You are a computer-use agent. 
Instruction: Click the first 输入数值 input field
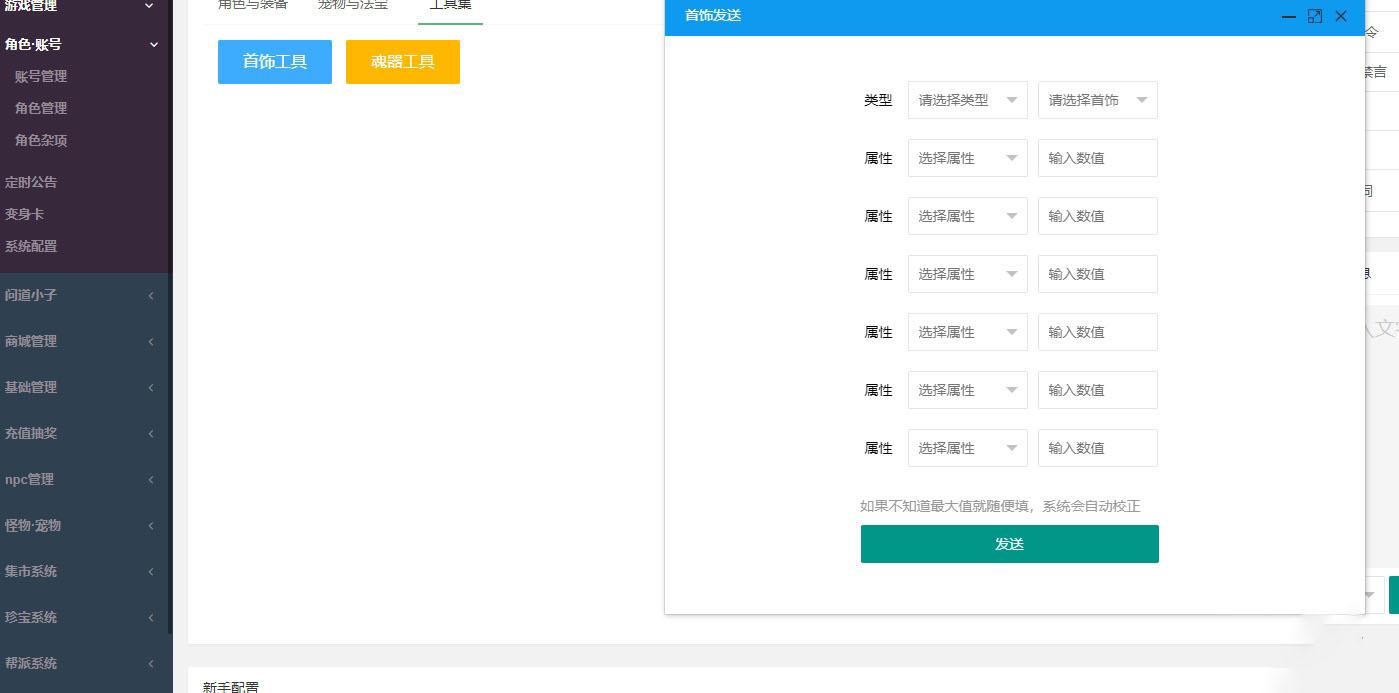pyautogui.click(x=1097, y=158)
